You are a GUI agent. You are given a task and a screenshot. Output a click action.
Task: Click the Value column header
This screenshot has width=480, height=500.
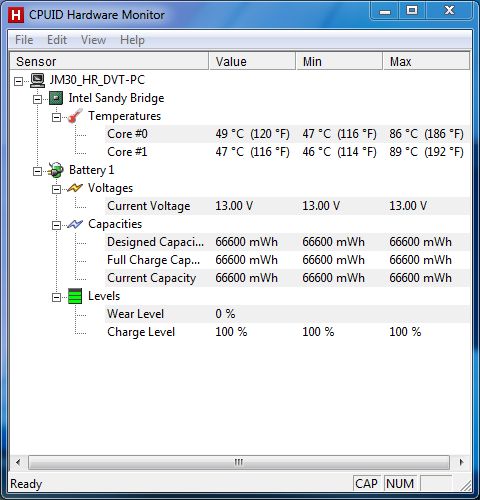tap(252, 61)
